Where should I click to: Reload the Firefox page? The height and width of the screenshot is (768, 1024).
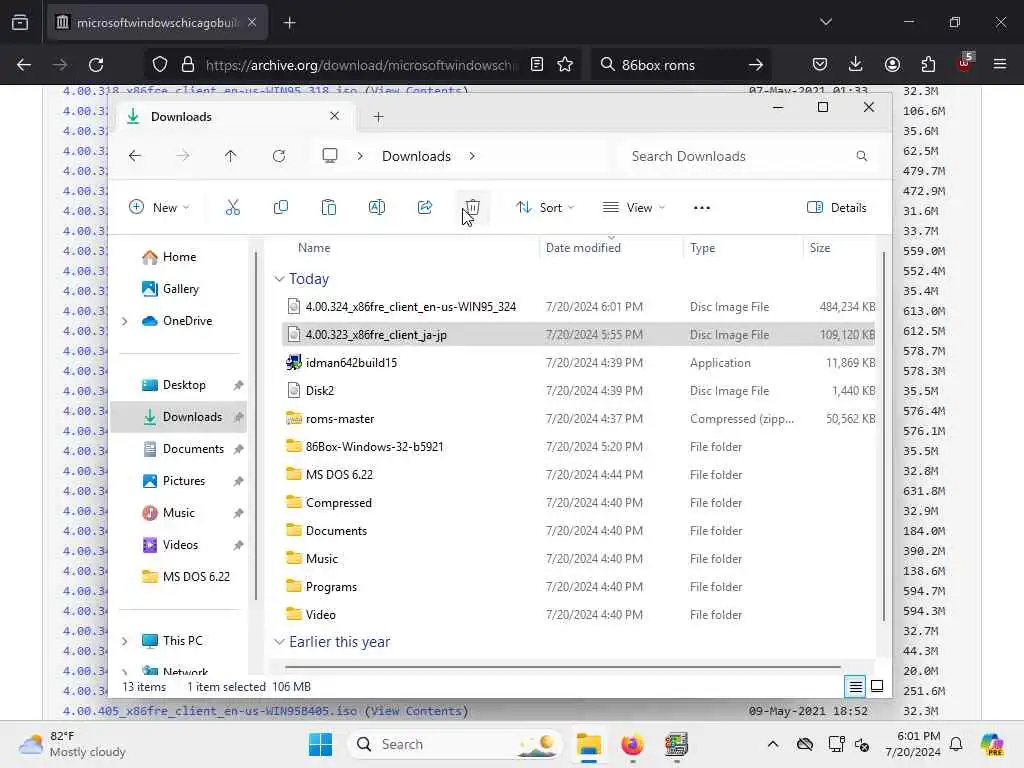click(96, 65)
